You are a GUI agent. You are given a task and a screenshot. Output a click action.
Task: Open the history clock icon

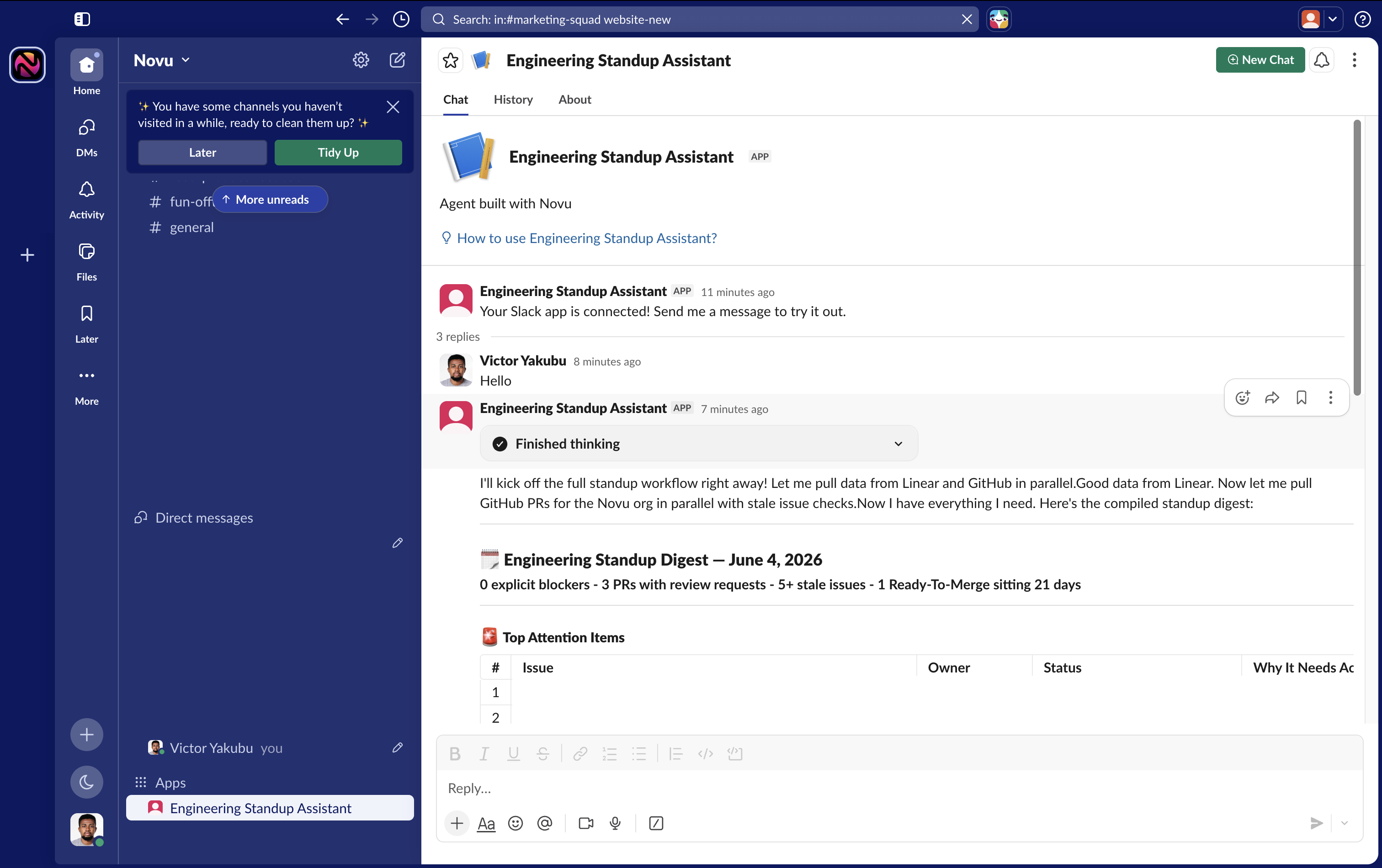coord(401,19)
